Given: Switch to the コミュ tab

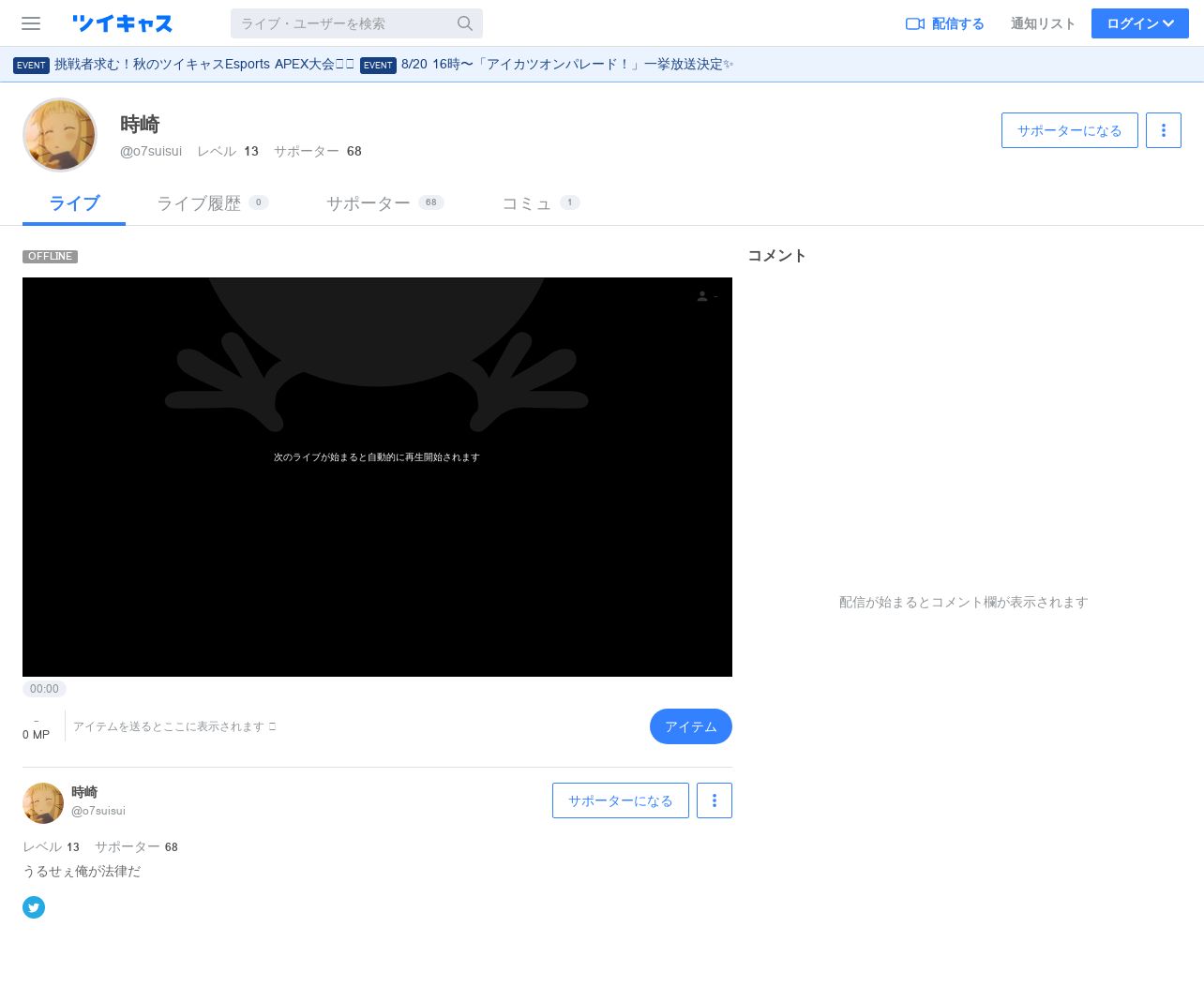Looking at the screenshot, I should pyautogui.click(x=541, y=203).
